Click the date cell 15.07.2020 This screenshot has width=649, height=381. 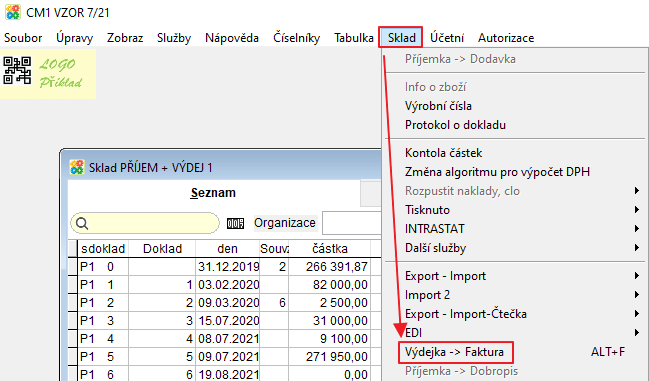click(x=228, y=321)
